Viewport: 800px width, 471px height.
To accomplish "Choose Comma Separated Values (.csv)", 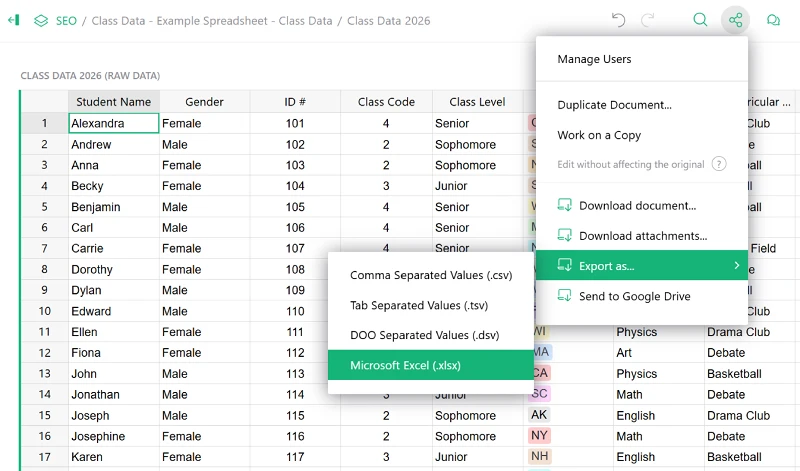I will click(x=417, y=275).
